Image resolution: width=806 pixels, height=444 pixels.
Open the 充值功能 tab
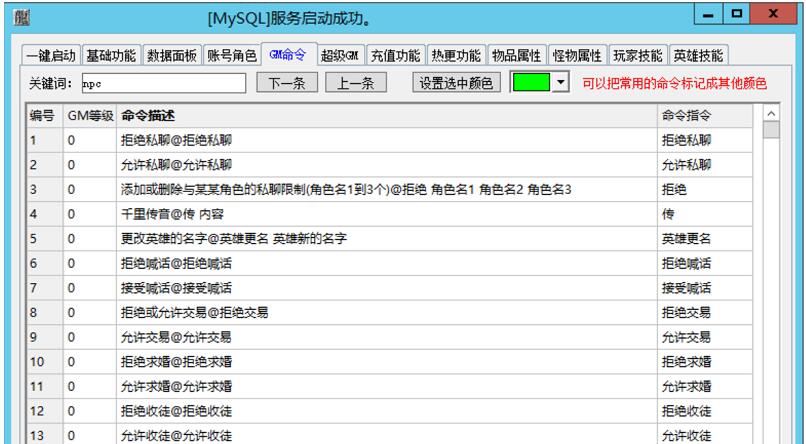point(396,55)
